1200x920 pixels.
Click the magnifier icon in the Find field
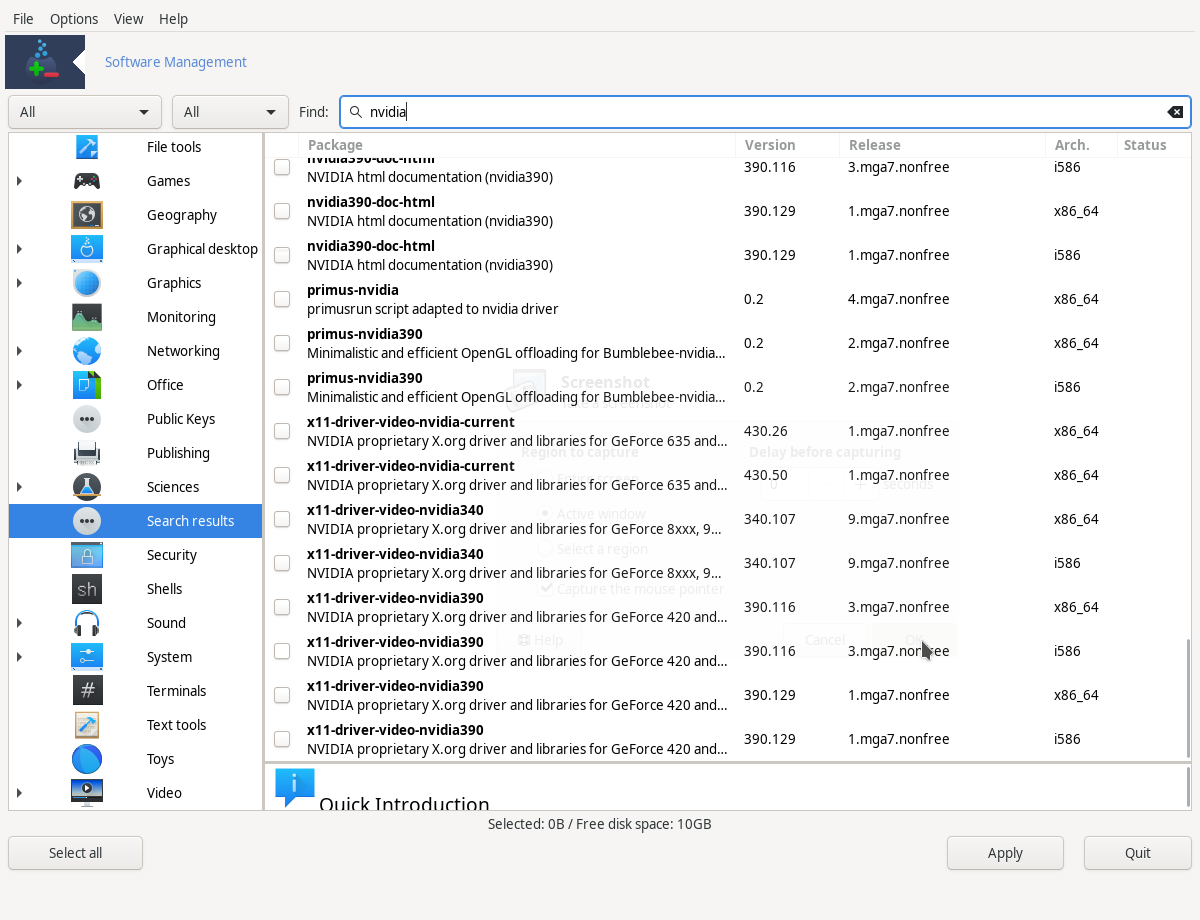[355, 112]
